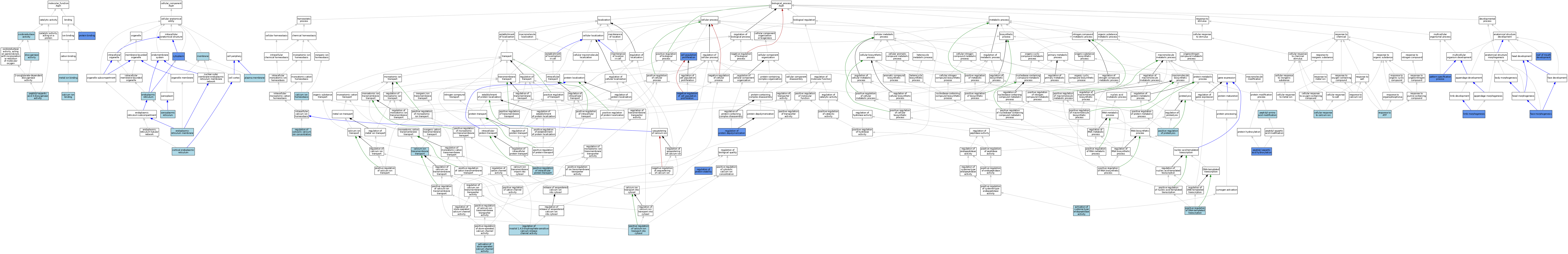The width and height of the screenshot is (1568, 254).
Task: Click the cellular homeostasis node
Action: click(276, 36)
